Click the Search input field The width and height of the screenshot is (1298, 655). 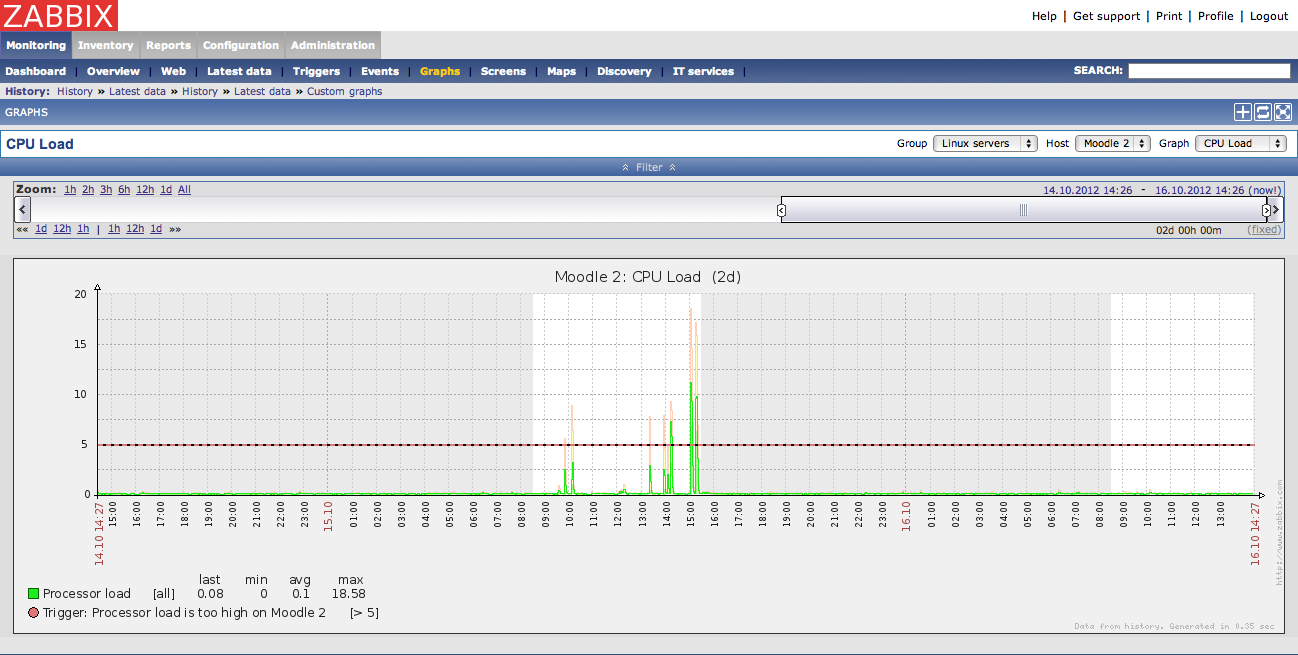click(1209, 71)
